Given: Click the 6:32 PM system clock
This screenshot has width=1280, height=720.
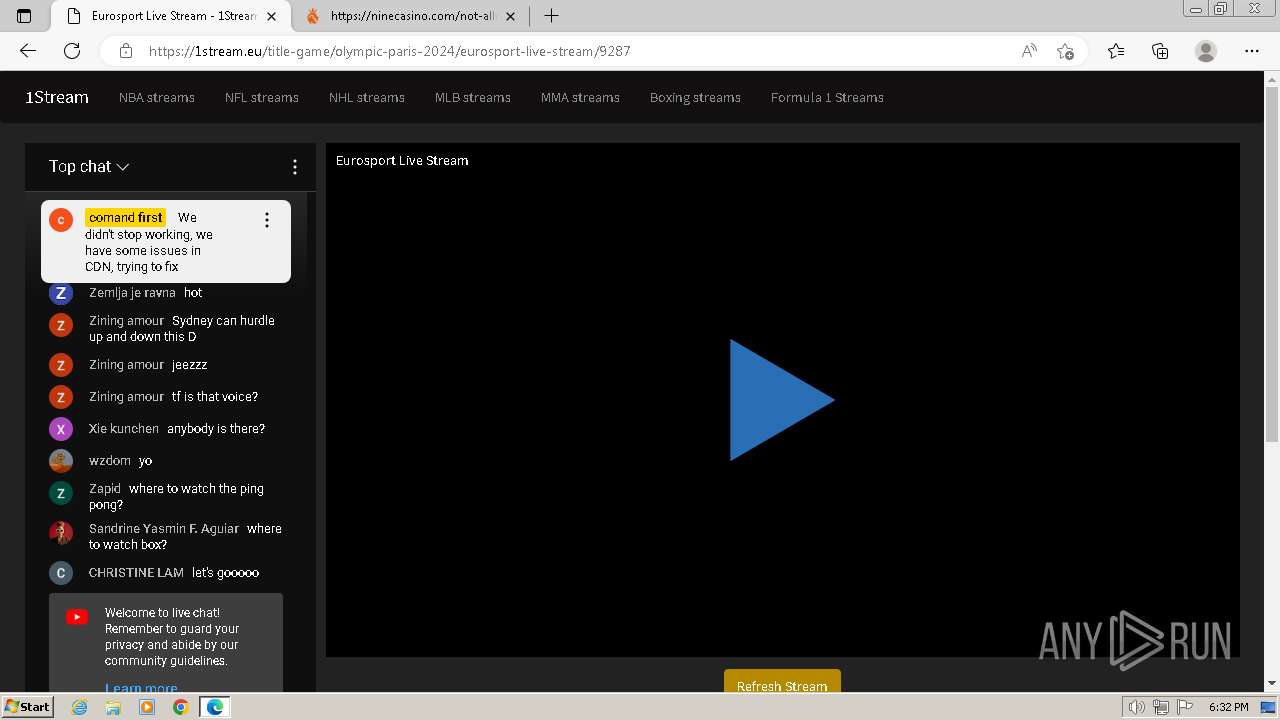Looking at the screenshot, I should coord(1228,707).
